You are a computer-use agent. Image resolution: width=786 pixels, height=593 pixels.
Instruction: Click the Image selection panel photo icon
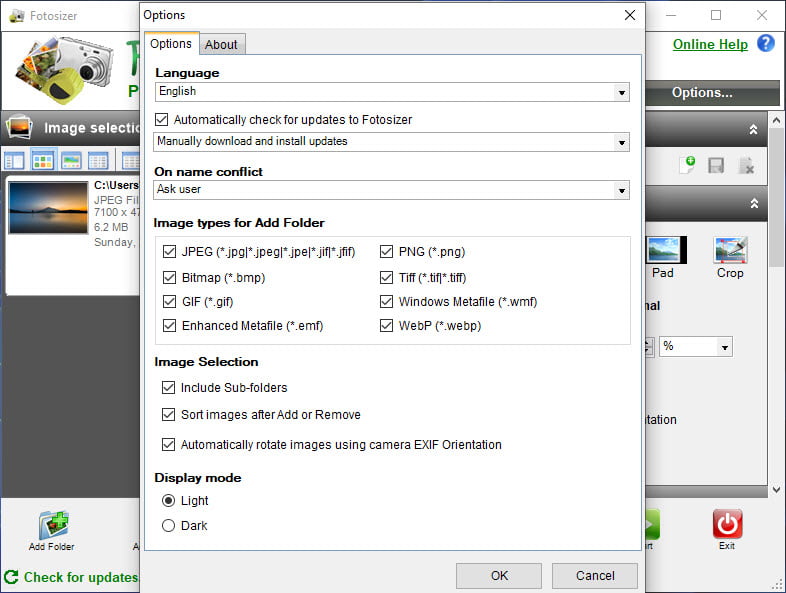click(x=20, y=127)
